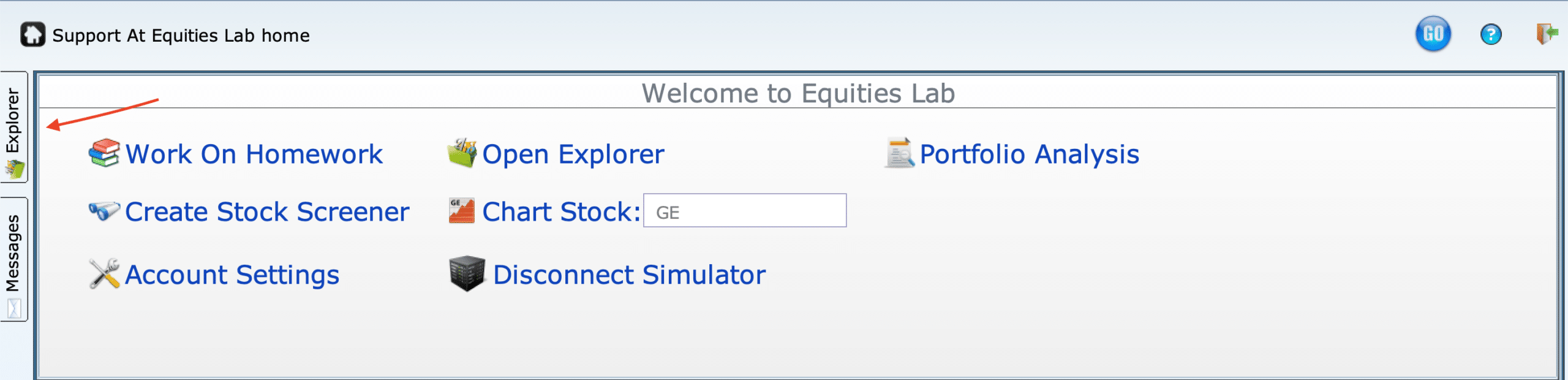
Task: Click the blue GO button
Action: pos(1433,34)
